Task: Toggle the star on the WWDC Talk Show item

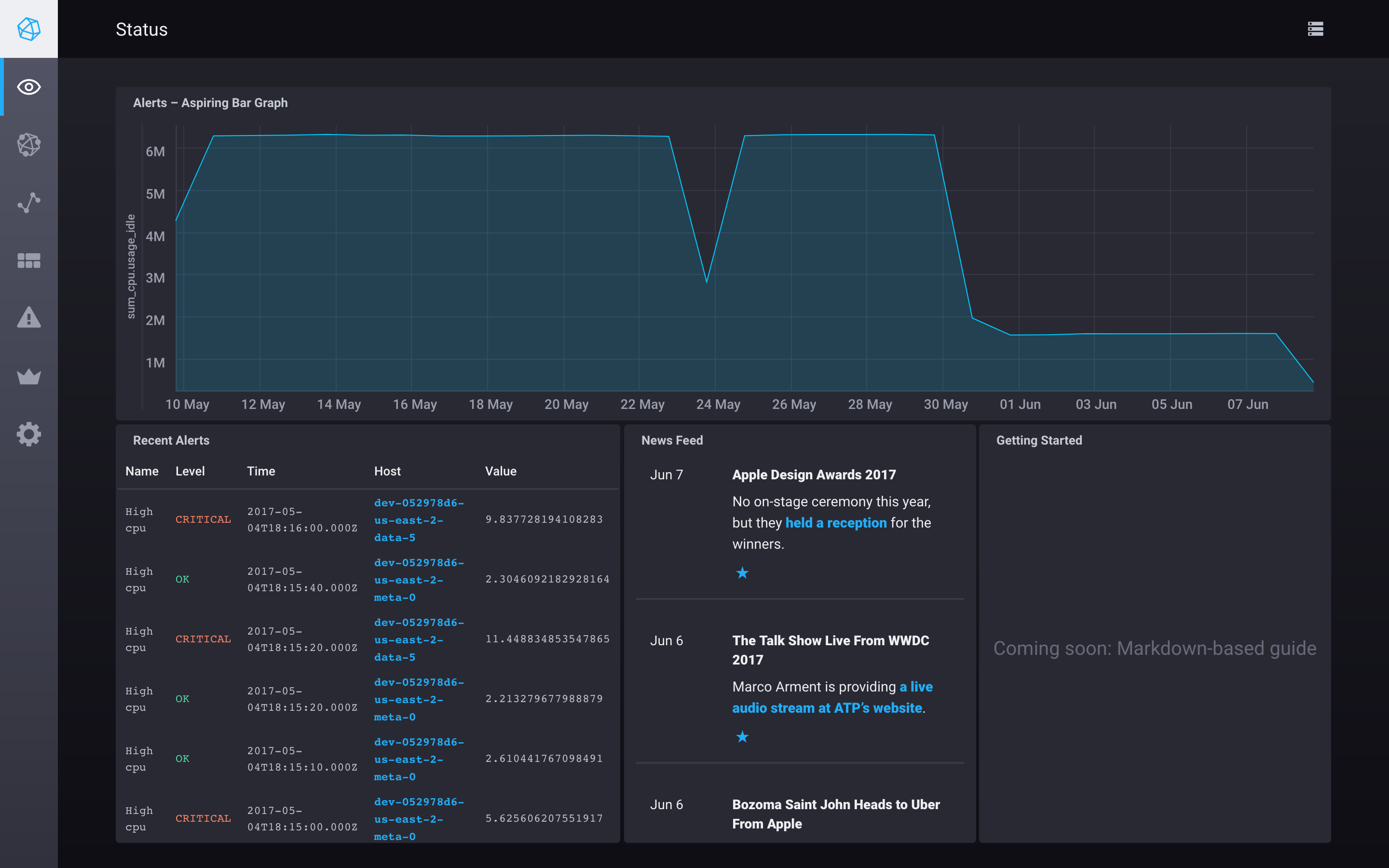Action: point(742,736)
